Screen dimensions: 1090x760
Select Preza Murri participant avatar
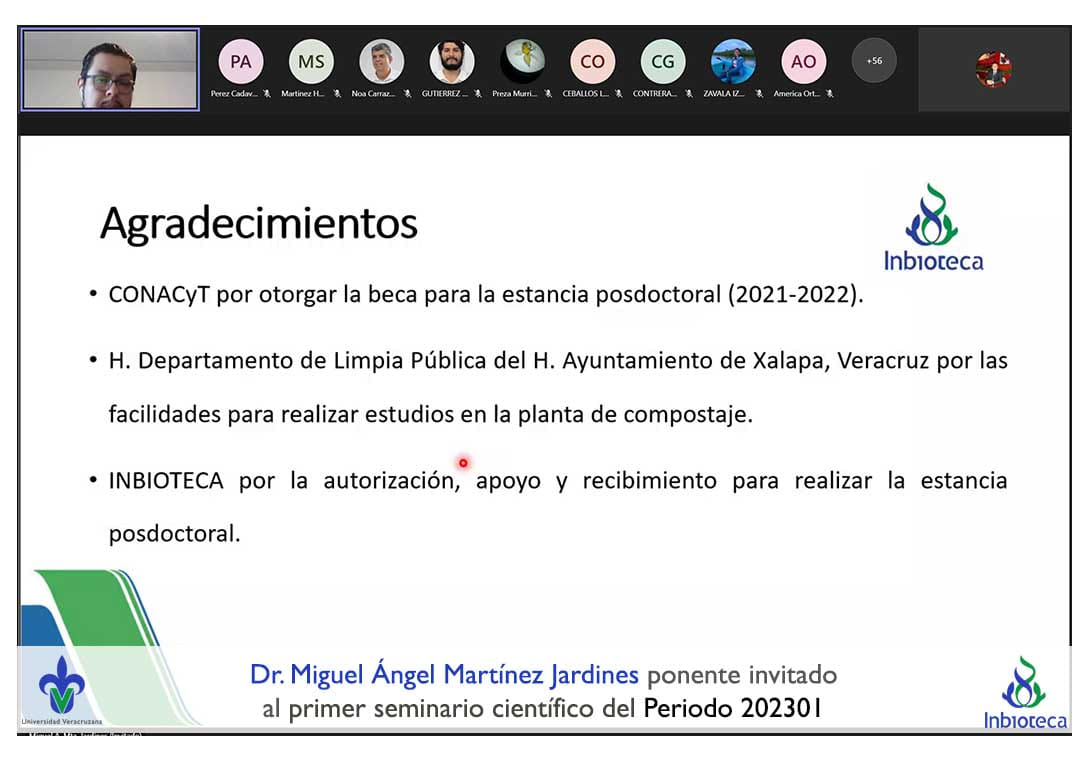coord(522,62)
